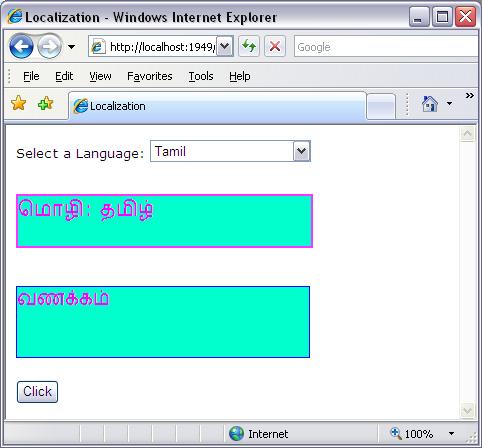Expand the address bar URL dropdown
Screen dimensions: 482x448
(x=225, y=46)
